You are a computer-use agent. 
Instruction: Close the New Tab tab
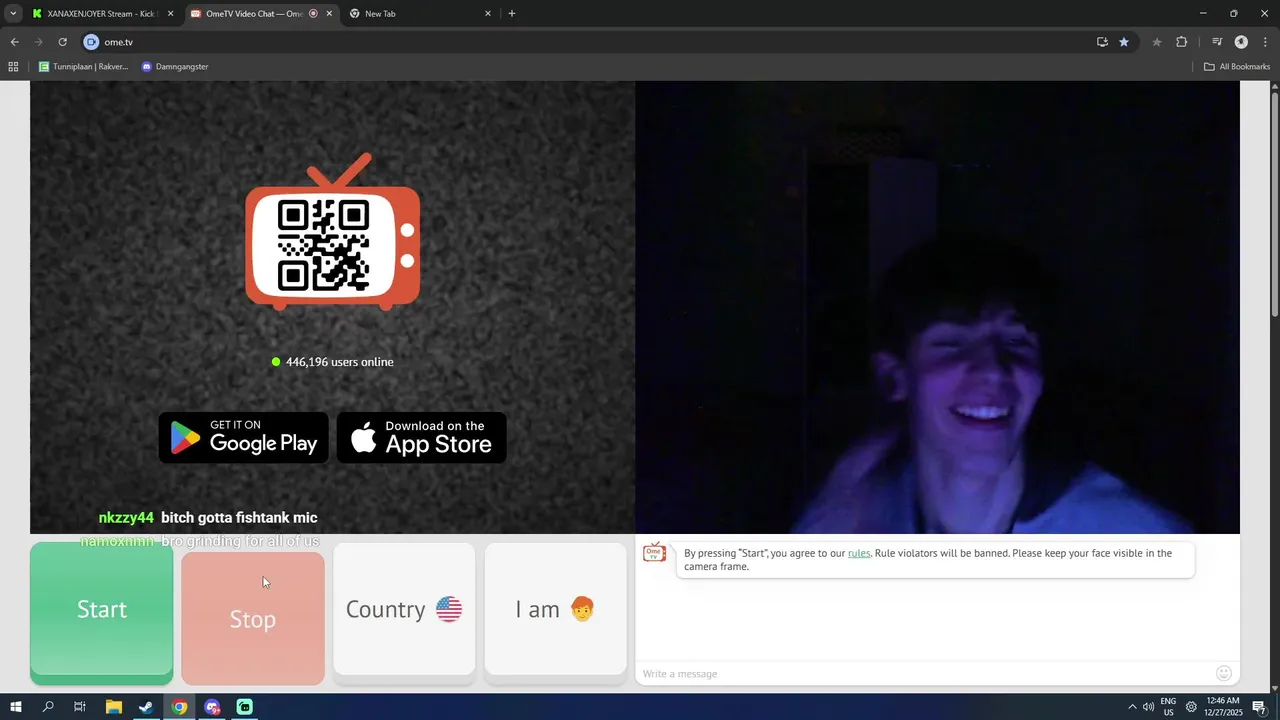(488, 14)
